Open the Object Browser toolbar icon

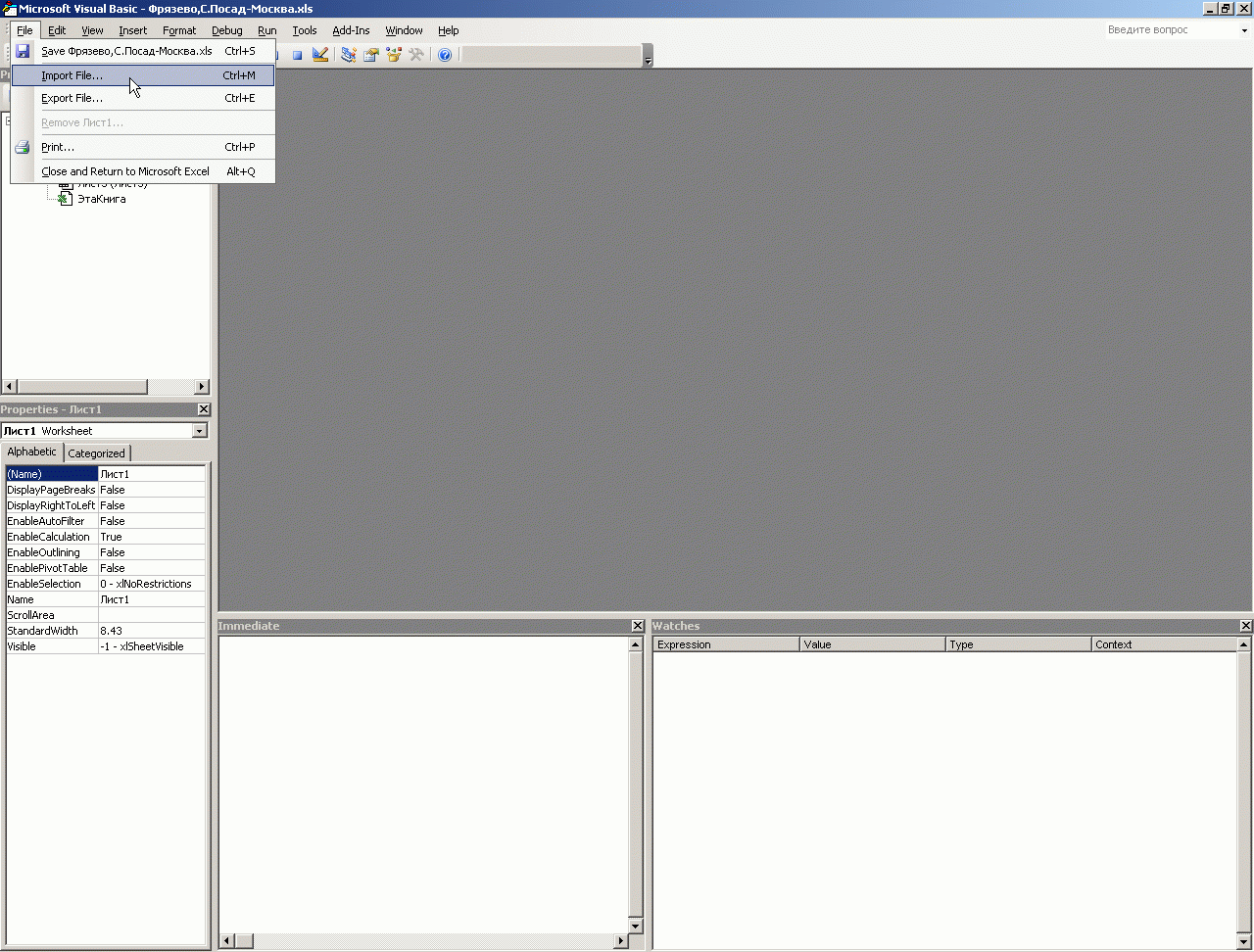pos(394,55)
